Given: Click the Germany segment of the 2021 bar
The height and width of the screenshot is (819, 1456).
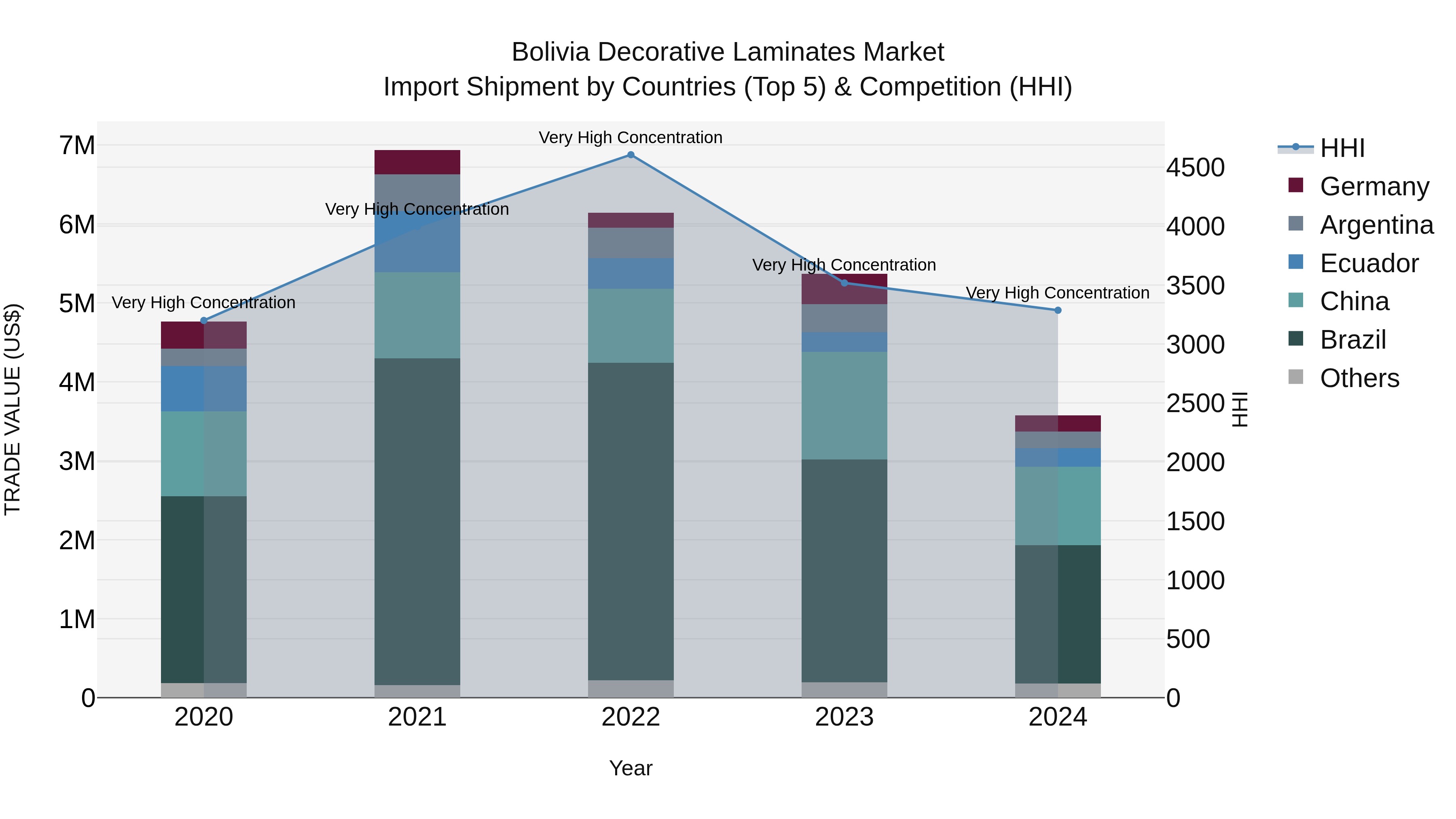Looking at the screenshot, I should click(417, 162).
